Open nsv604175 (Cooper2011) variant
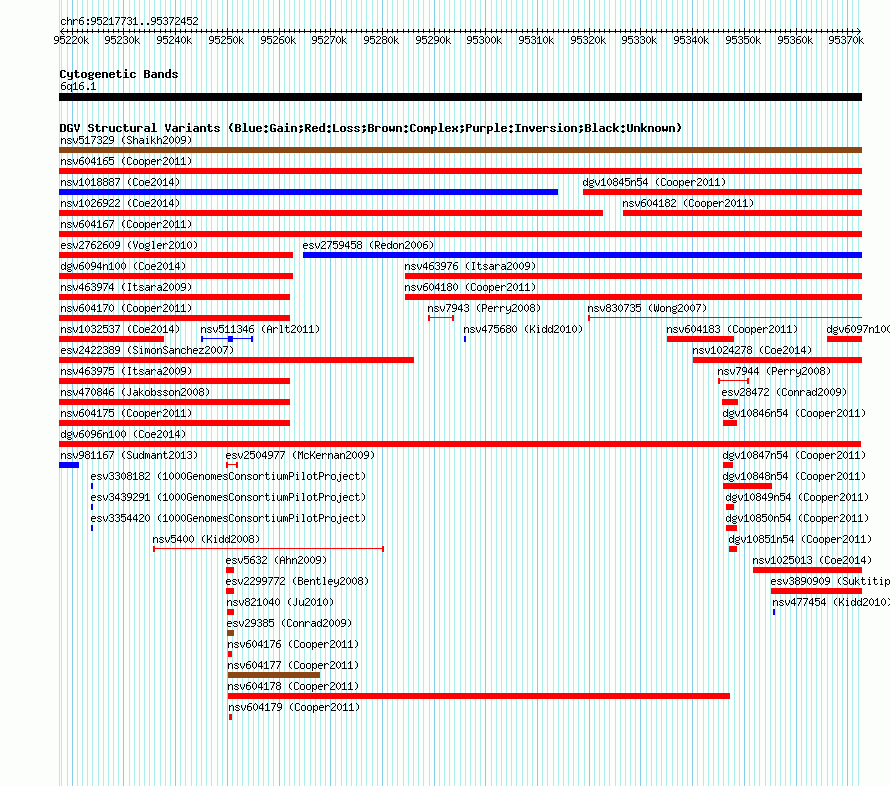The image size is (890, 786). point(126,413)
